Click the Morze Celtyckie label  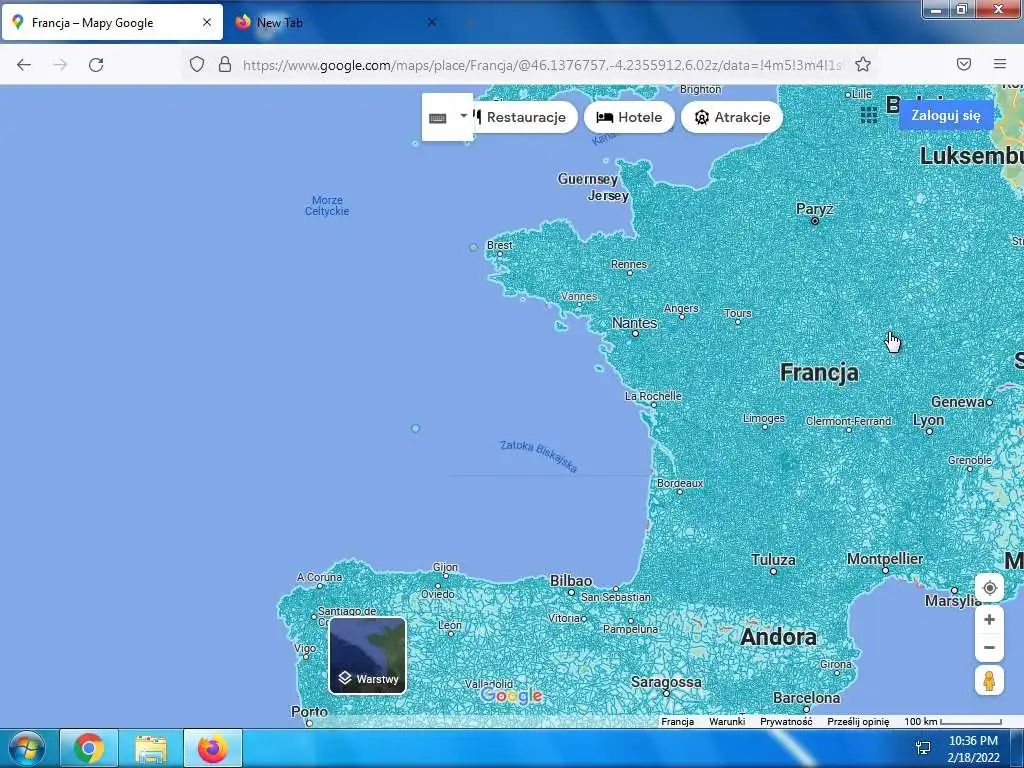click(x=327, y=206)
